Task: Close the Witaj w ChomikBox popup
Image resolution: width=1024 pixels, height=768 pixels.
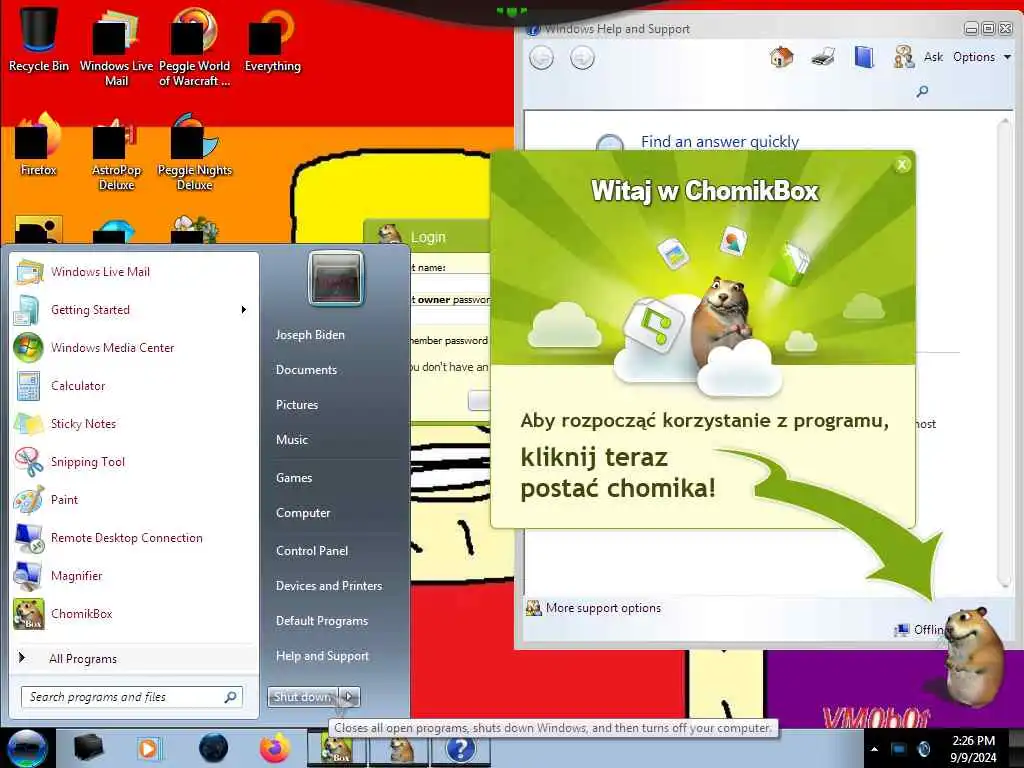Action: point(902,165)
